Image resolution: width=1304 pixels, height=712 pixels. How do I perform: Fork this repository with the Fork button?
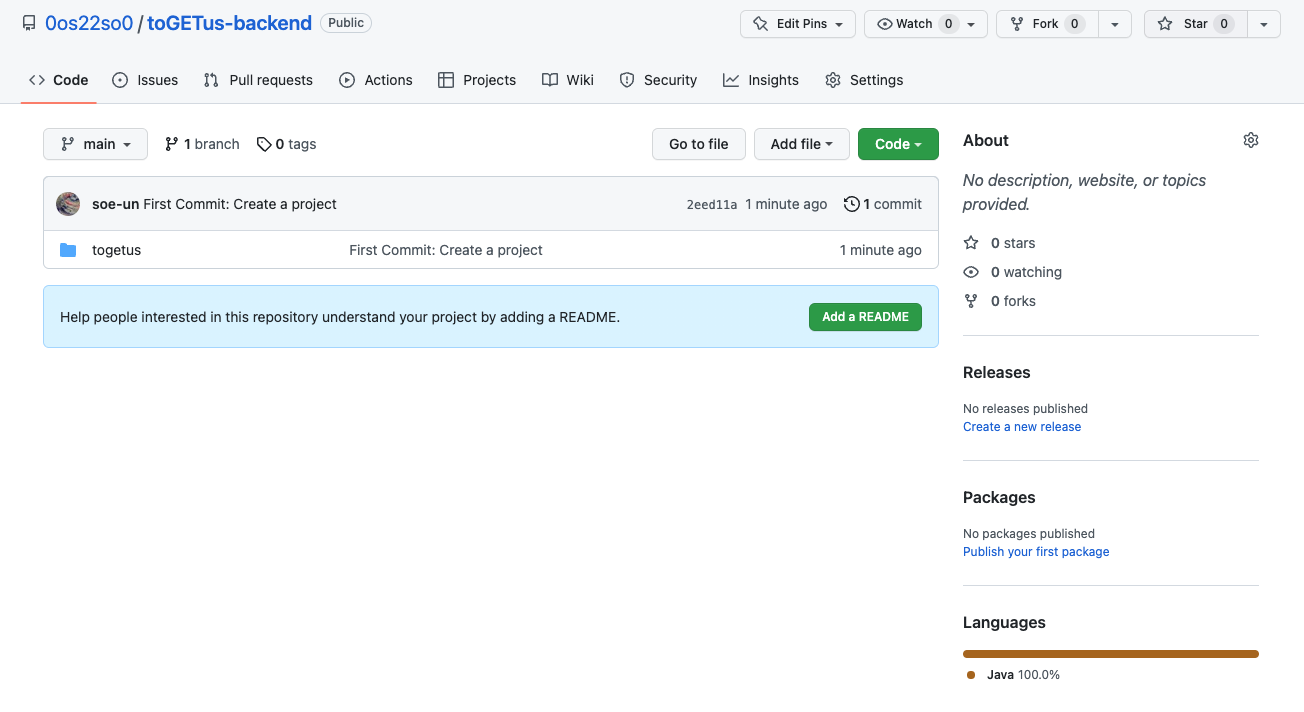click(x=1047, y=24)
